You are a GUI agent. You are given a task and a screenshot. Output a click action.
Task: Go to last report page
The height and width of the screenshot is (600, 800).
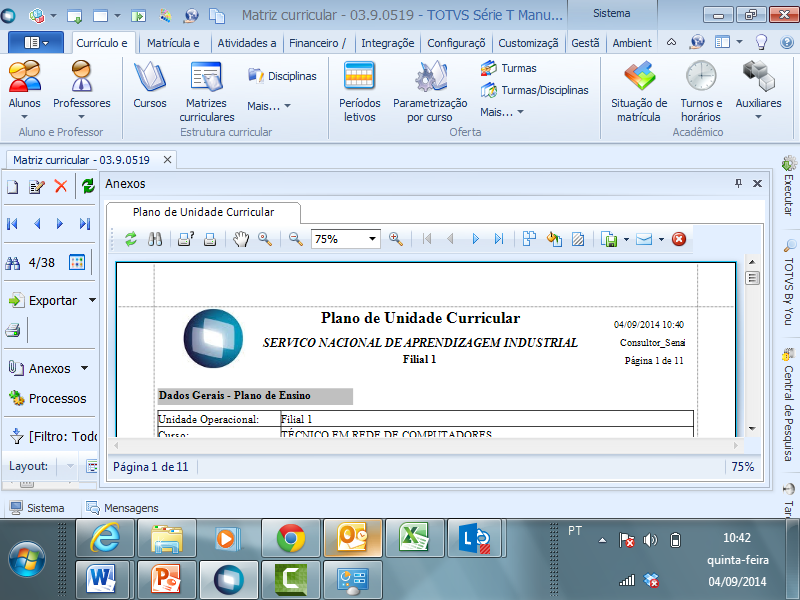pyautogui.click(x=499, y=239)
